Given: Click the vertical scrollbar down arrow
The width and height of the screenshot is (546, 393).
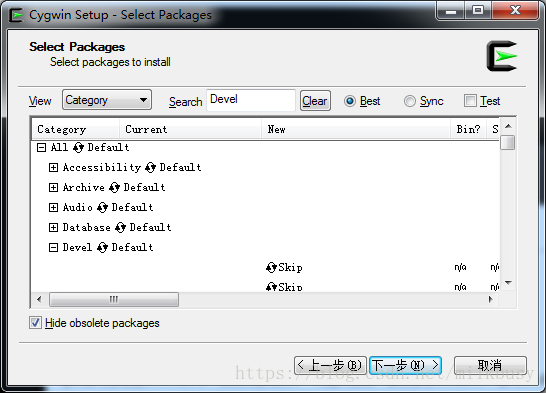Looking at the screenshot, I should (508, 283).
